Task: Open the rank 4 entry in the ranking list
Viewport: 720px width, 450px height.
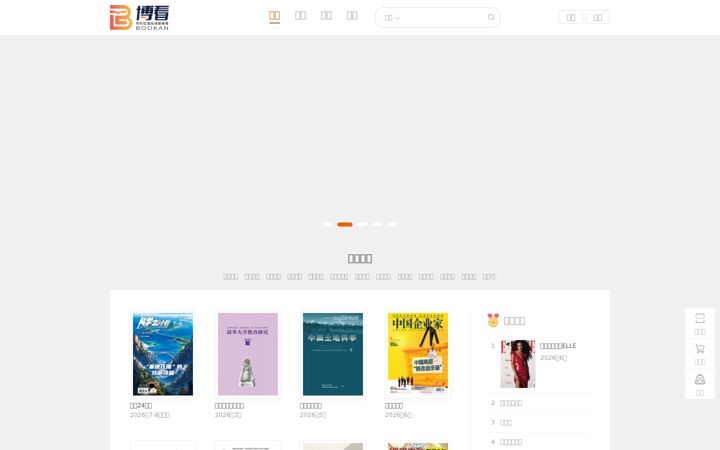Action: point(511,442)
